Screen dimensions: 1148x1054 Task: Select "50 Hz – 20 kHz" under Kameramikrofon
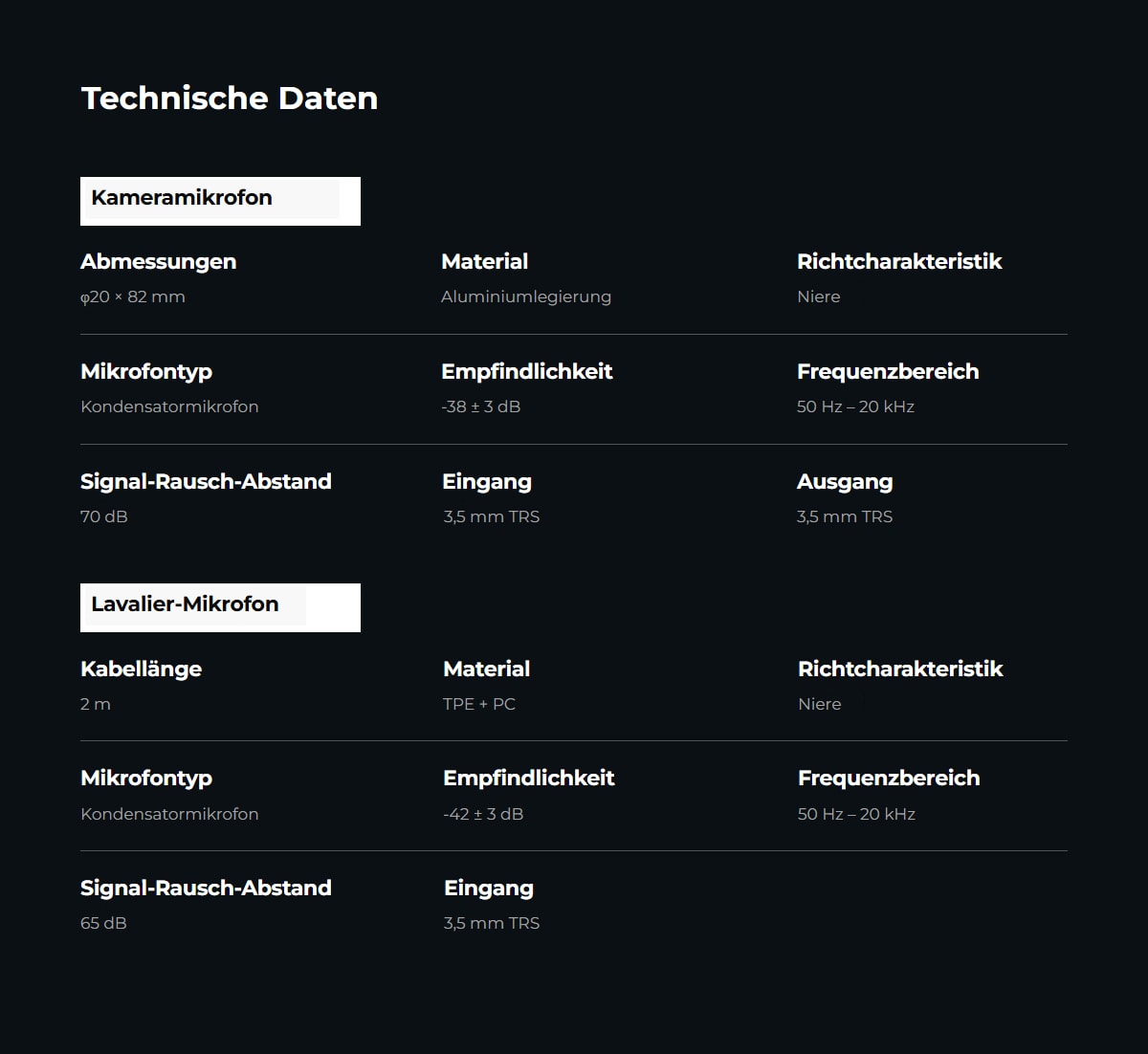tap(855, 406)
